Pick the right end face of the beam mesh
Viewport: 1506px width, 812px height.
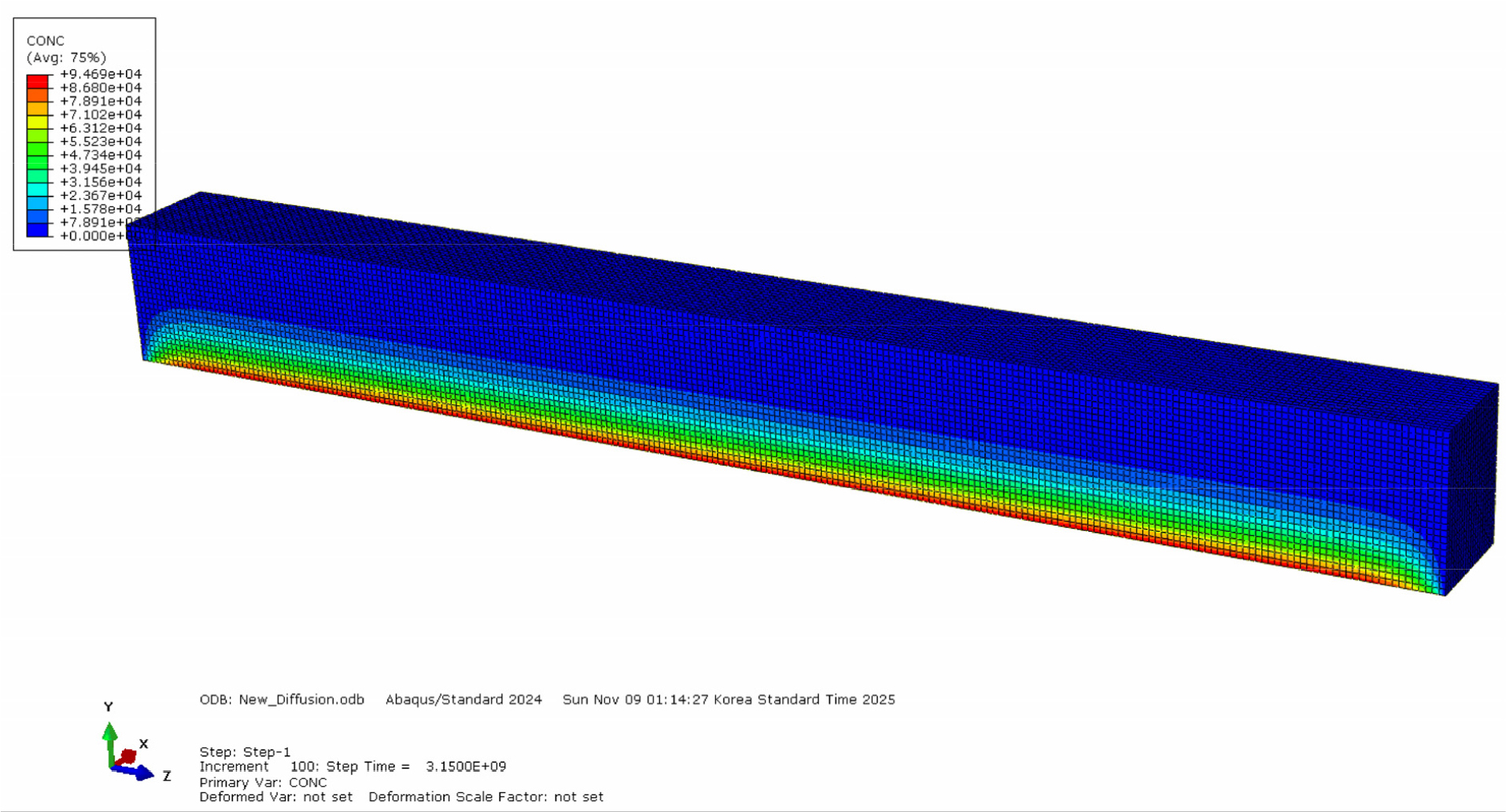[x=1473, y=488]
